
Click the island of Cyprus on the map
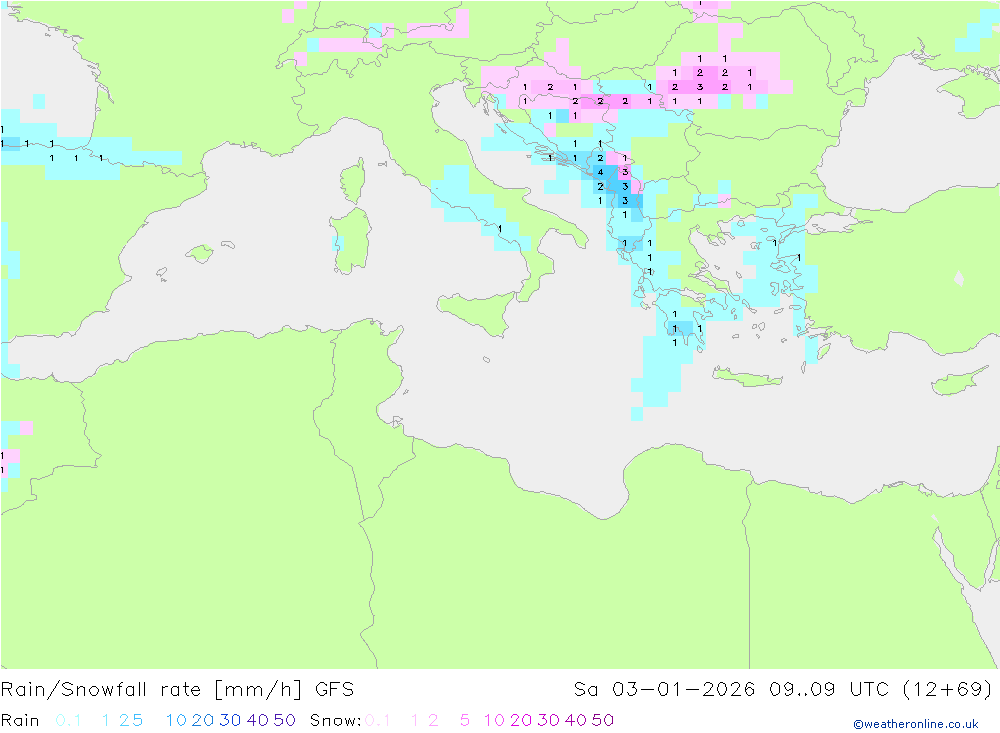957,381
